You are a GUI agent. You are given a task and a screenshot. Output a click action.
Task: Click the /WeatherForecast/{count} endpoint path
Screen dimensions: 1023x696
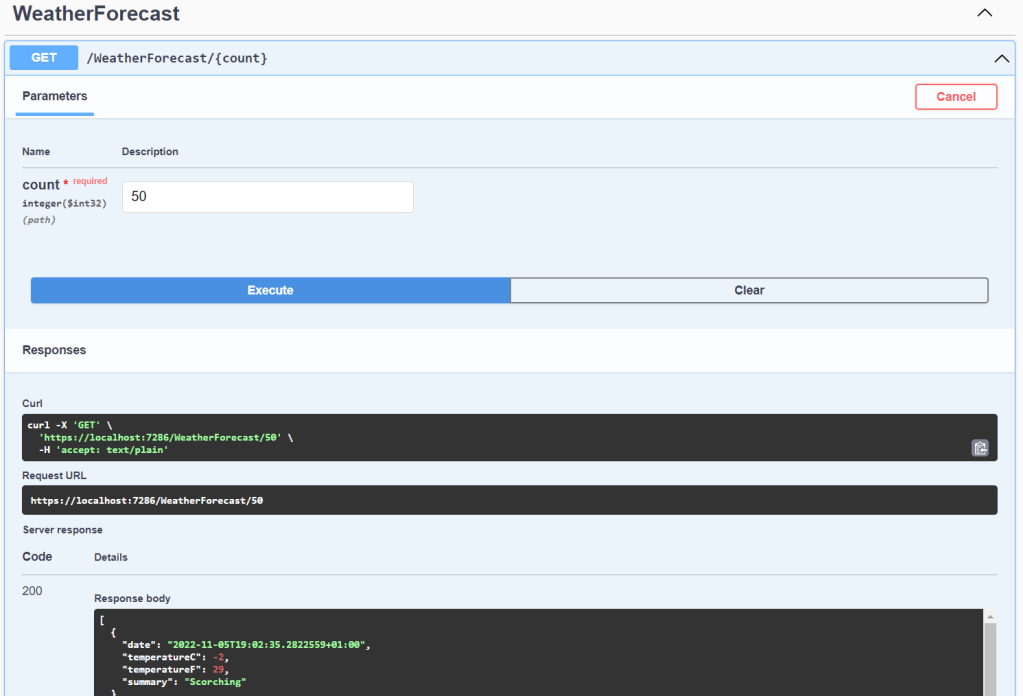point(177,58)
